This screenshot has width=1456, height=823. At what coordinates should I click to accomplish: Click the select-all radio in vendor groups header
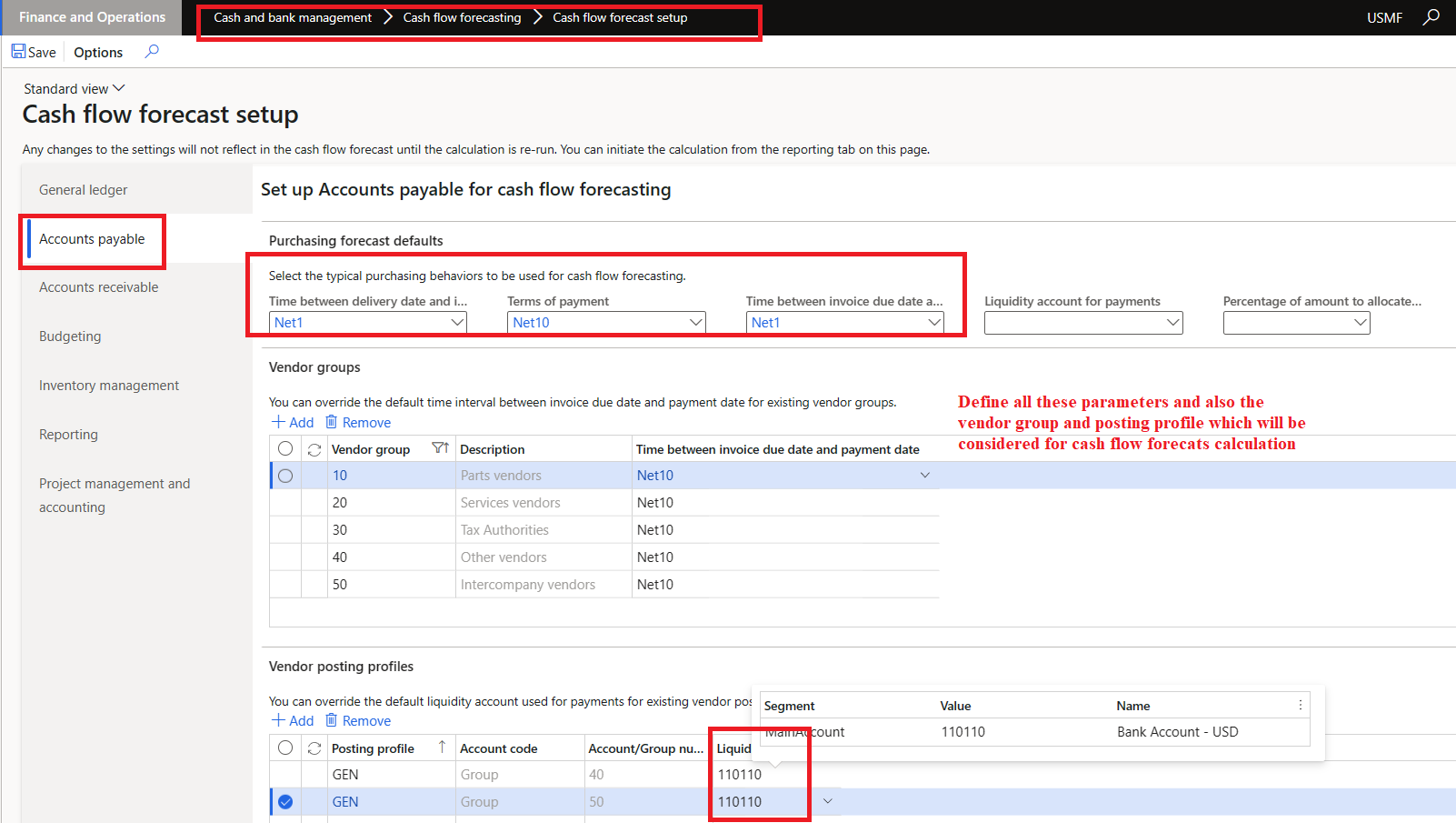coord(285,448)
